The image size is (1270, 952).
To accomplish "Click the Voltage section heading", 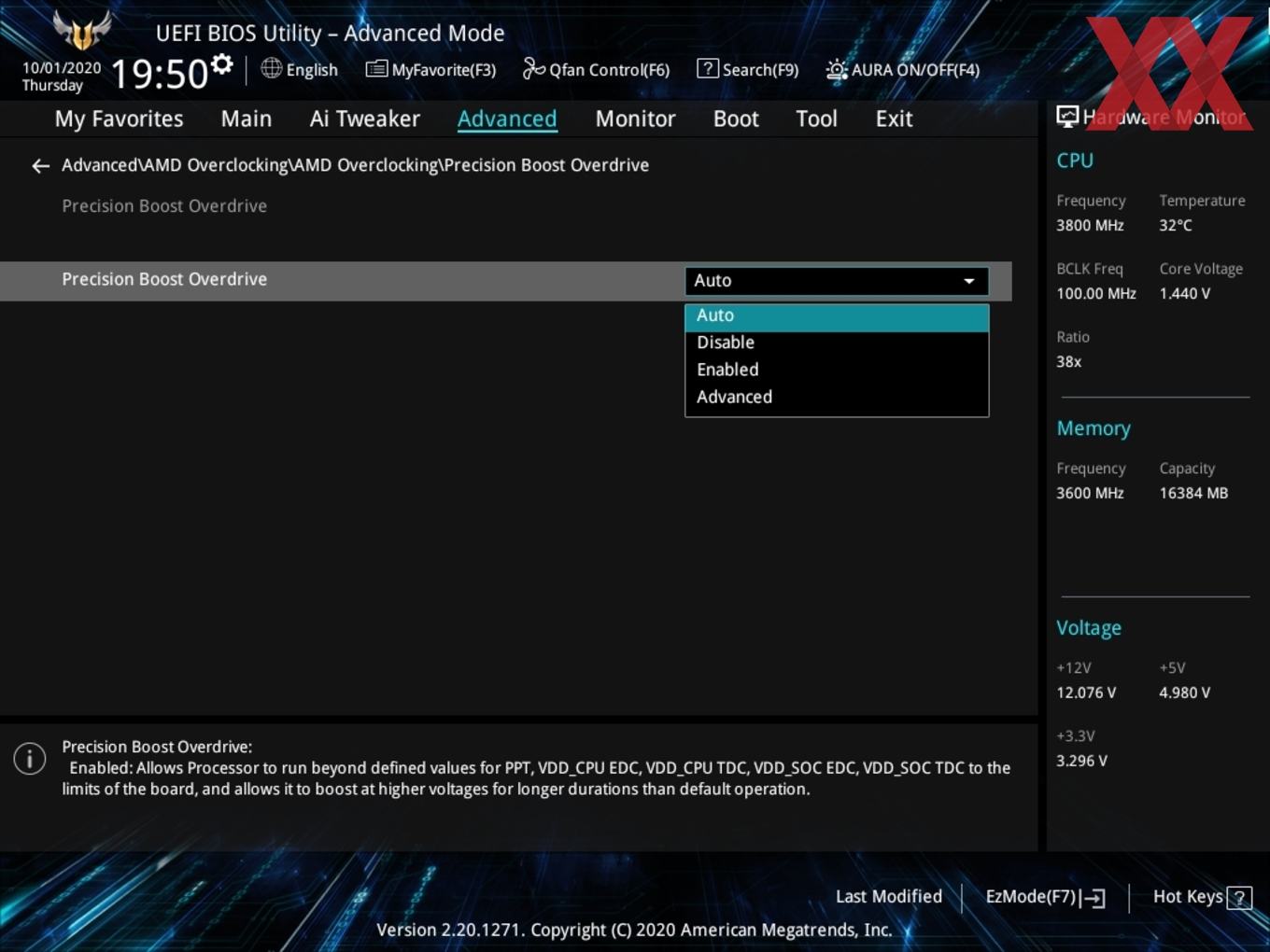I will coord(1089,628).
